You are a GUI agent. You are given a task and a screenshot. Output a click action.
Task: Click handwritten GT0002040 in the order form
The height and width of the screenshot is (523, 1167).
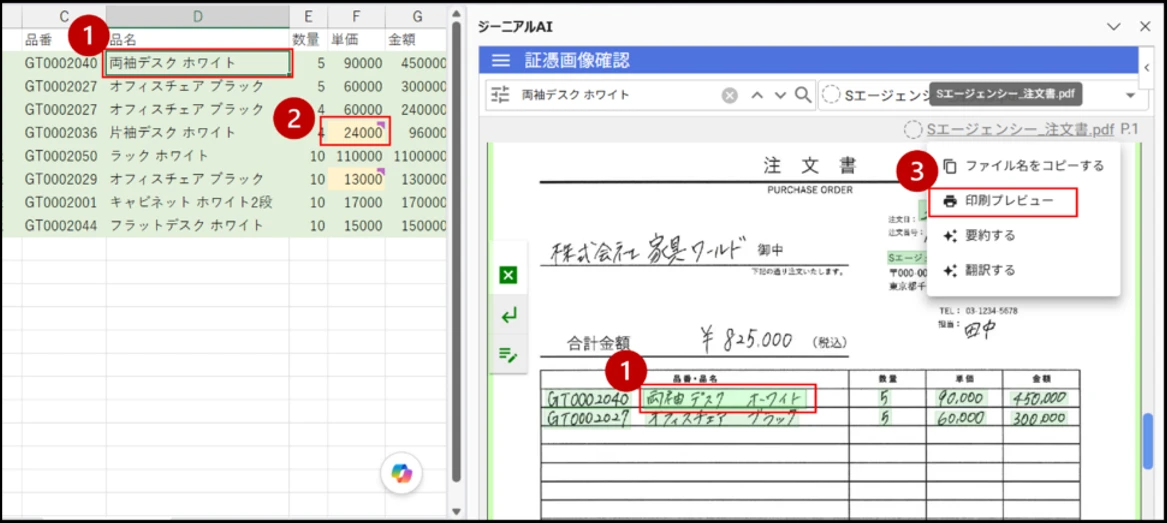tap(586, 399)
